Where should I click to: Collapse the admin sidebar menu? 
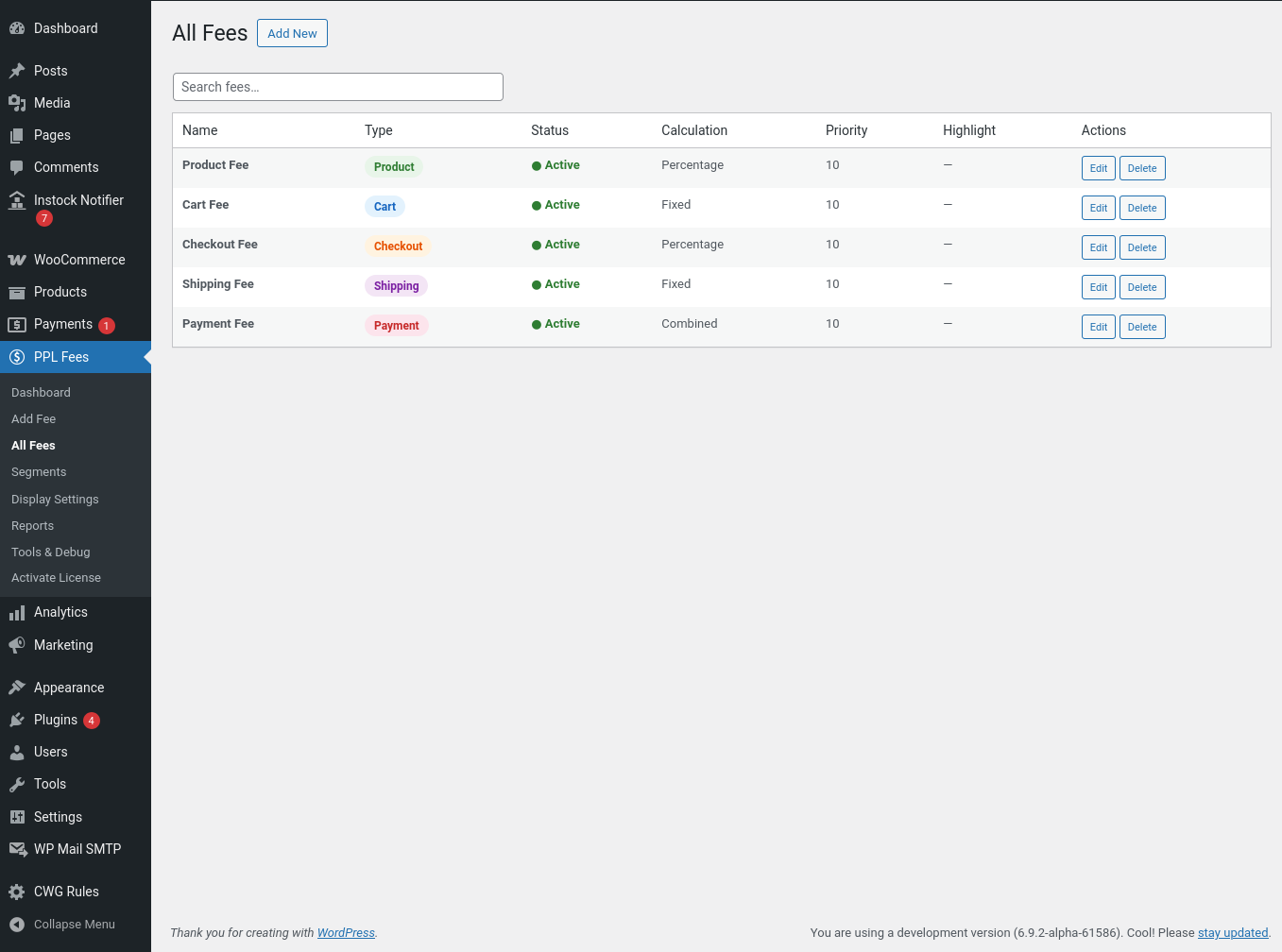tap(62, 925)
